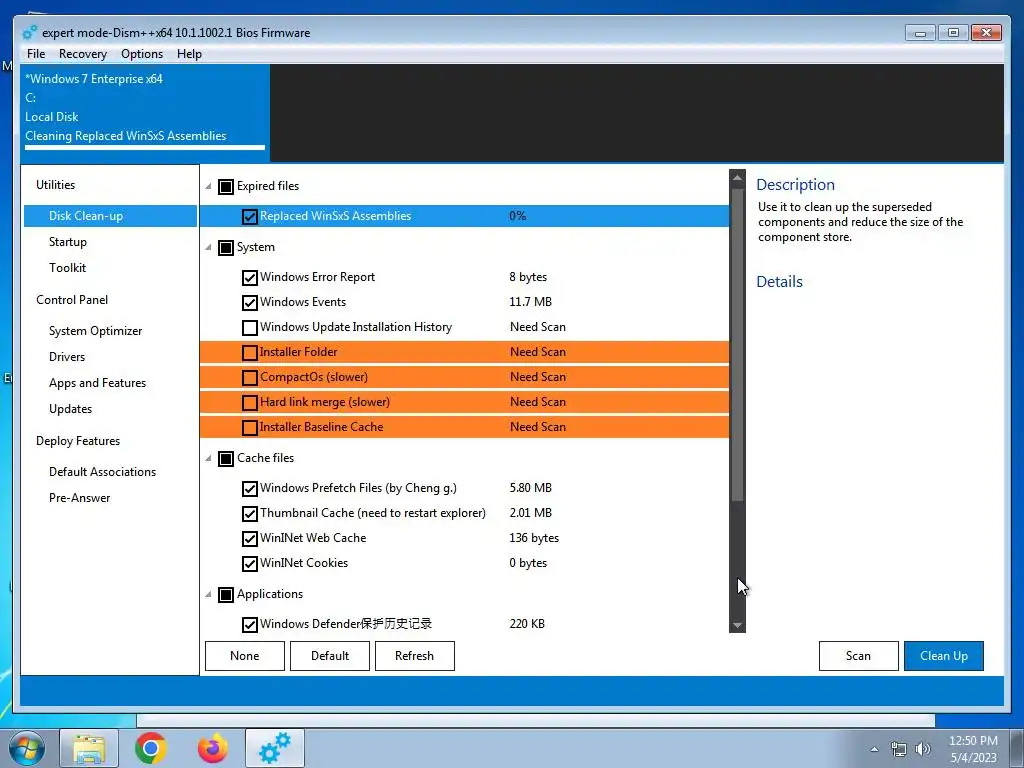1024x768 pixels.
Task: Enable Installer Baseline Cache checkbox
Action: point(249,428)
